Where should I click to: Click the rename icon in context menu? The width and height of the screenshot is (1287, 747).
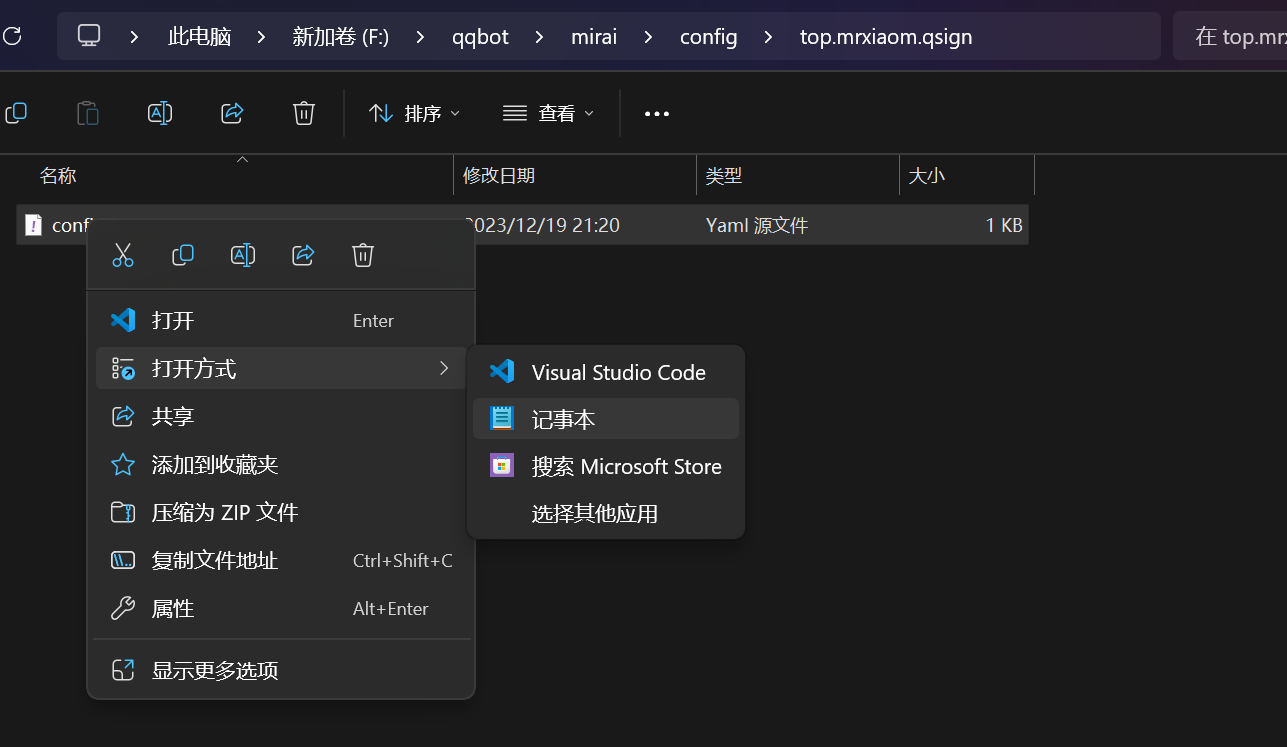pyautogui.click(x=243, y=255)
